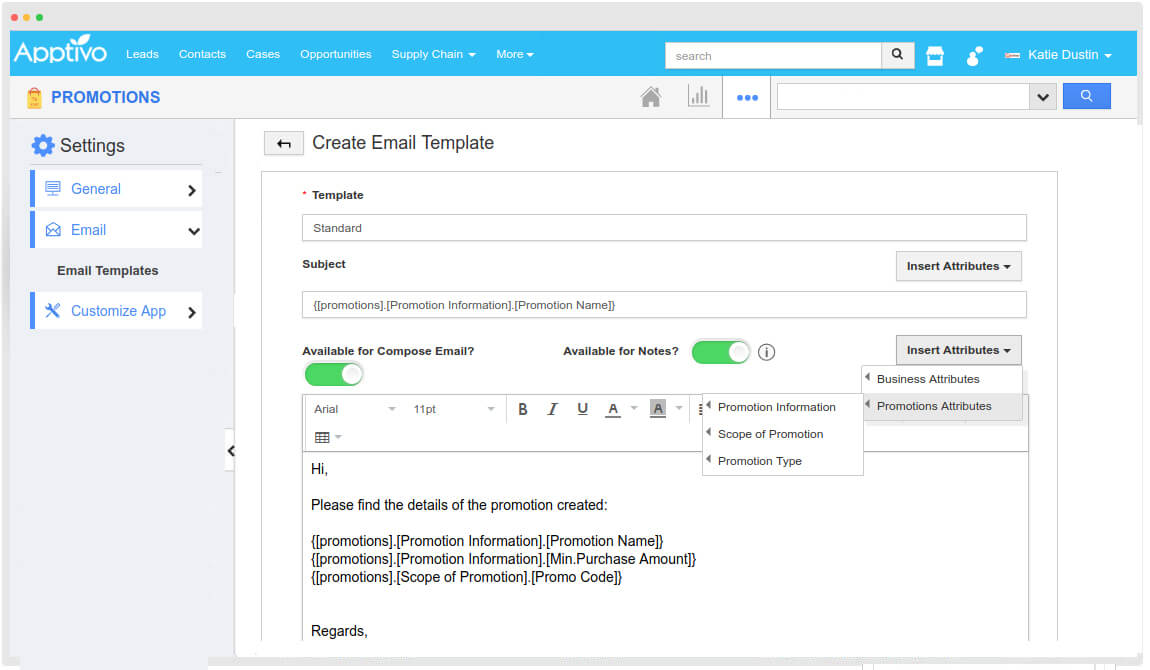The width and height of the screenshot is (1150, 670).
Task: Open the Supply Chain menu
Action: (433, 55)
